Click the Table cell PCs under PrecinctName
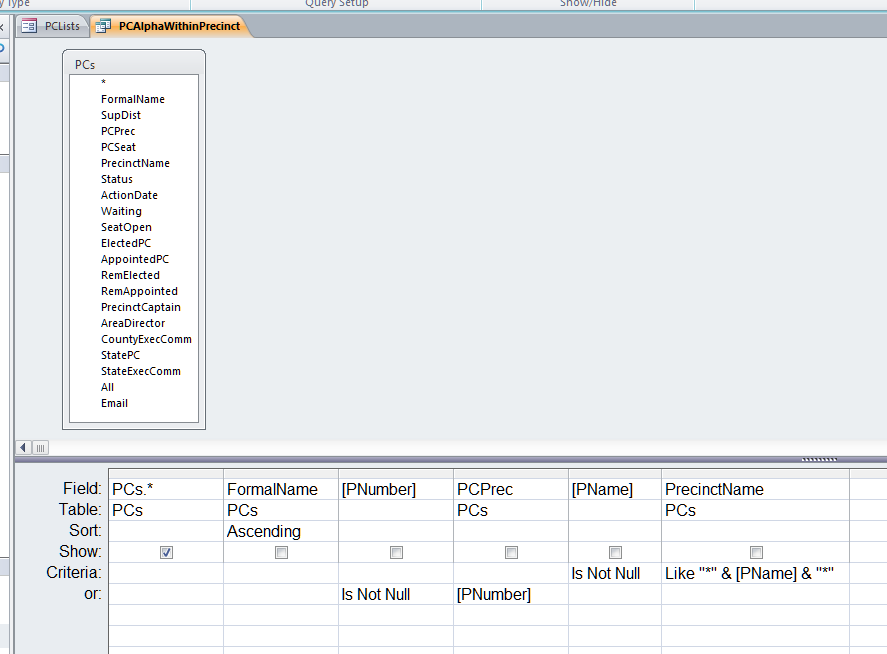Screen dimensions: 887x654 click(756, 510)
